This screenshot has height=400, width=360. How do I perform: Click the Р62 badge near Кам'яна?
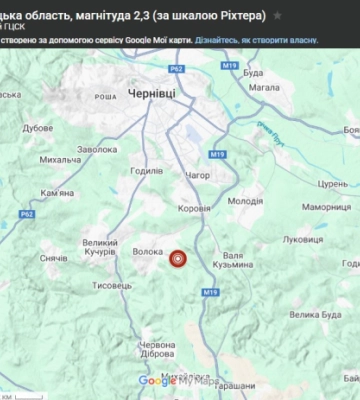[27, 214]
